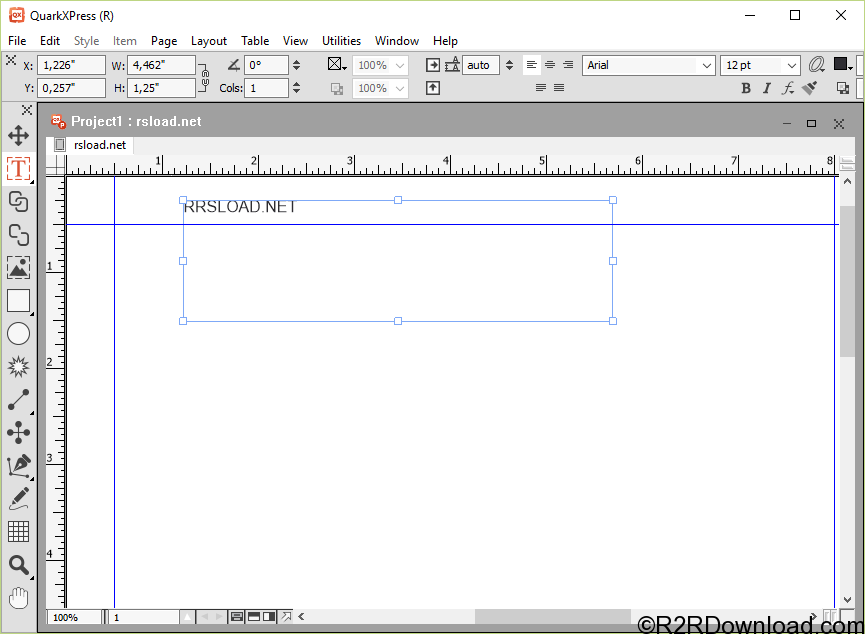
Task: Toggle Italic text style
Action: click(767, 88)
